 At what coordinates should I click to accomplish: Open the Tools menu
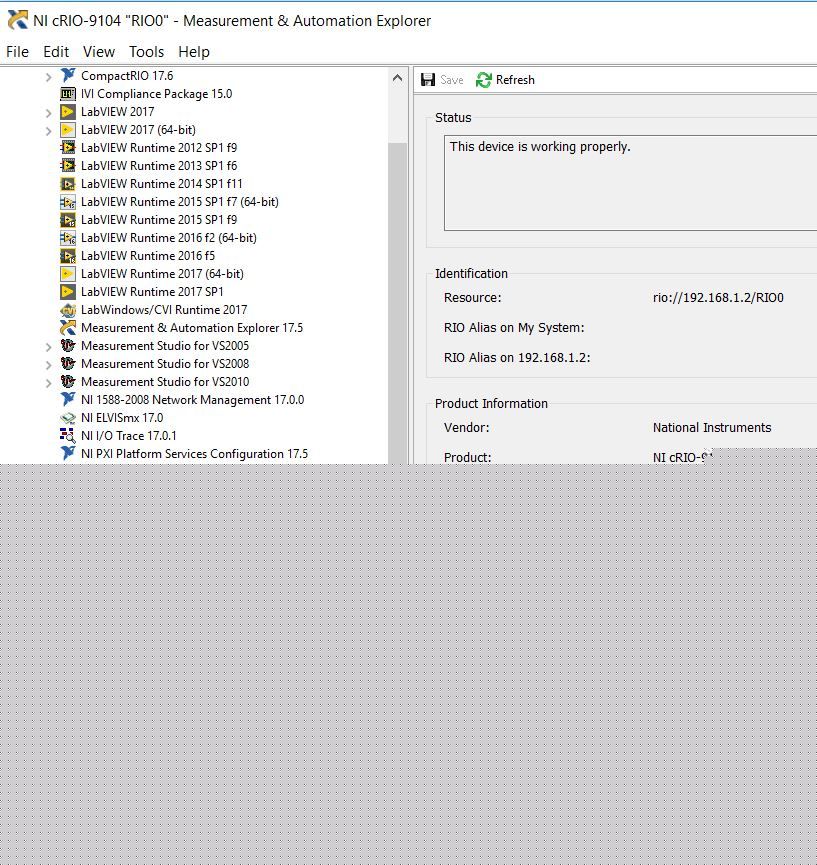146,52
